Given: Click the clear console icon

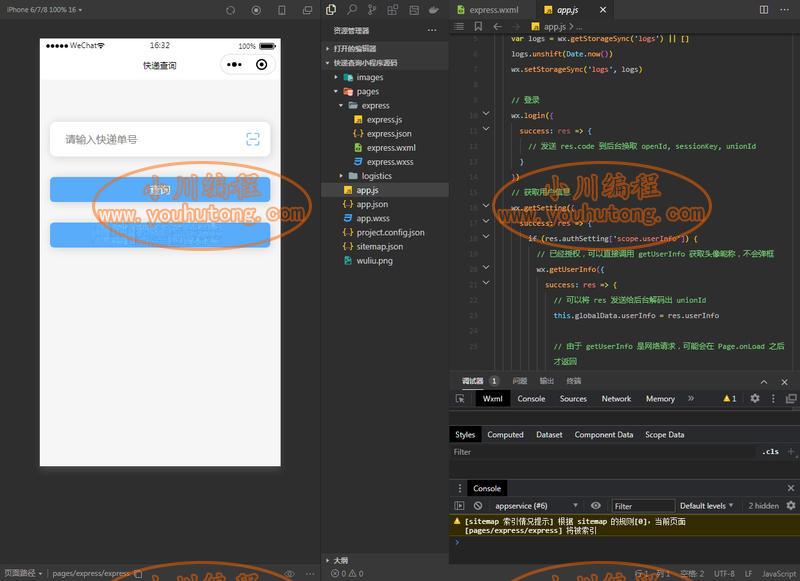Looking at the screenshot, I should pyautogui.click(x=478, y=506).
